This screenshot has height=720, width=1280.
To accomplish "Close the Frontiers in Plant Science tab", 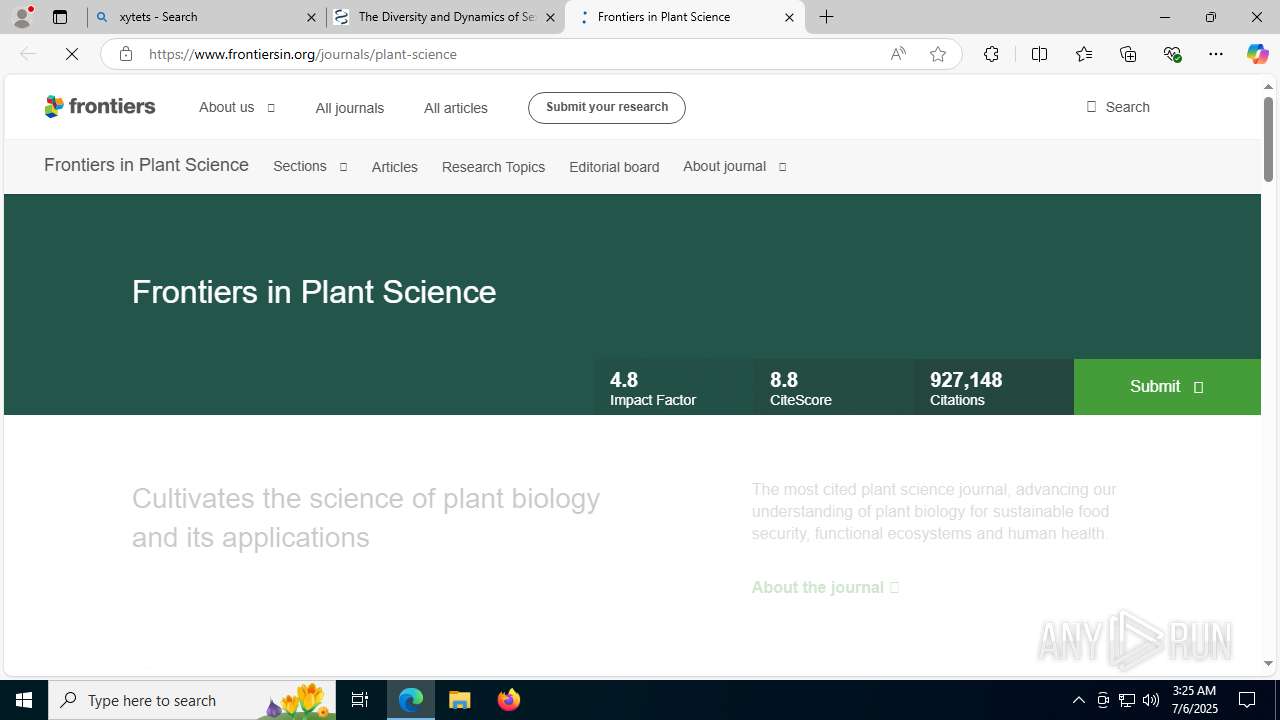I will 789,17.
